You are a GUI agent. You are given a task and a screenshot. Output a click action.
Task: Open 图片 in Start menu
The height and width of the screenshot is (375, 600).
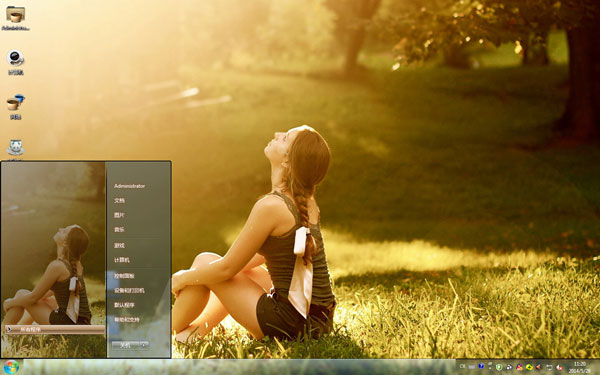tap(119, 215)
